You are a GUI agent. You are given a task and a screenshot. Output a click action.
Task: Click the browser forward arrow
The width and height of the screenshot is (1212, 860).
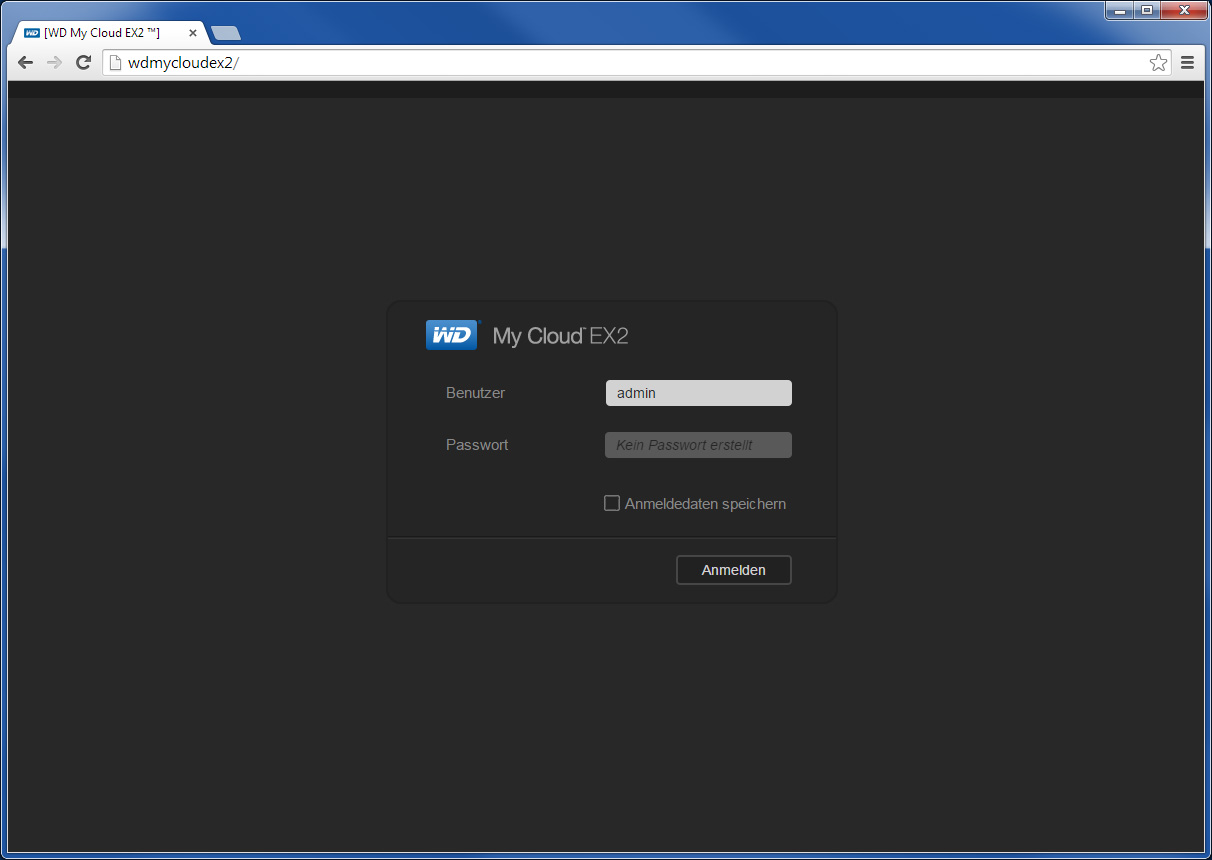point(55,63)
